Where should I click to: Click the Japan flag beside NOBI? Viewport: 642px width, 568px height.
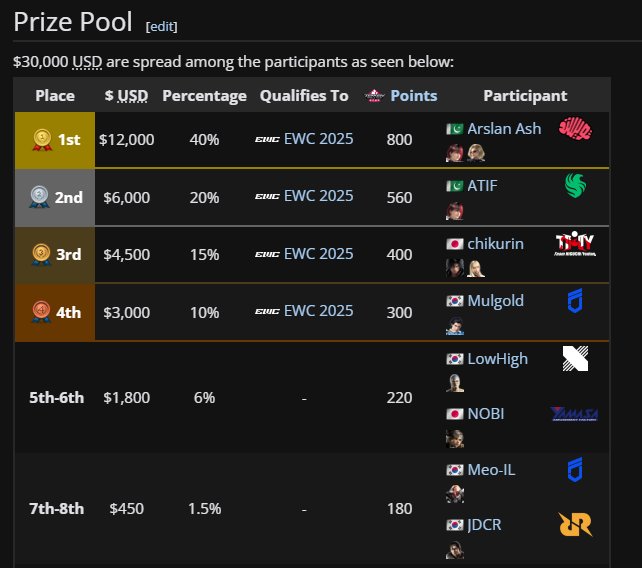tap(454, 414)
